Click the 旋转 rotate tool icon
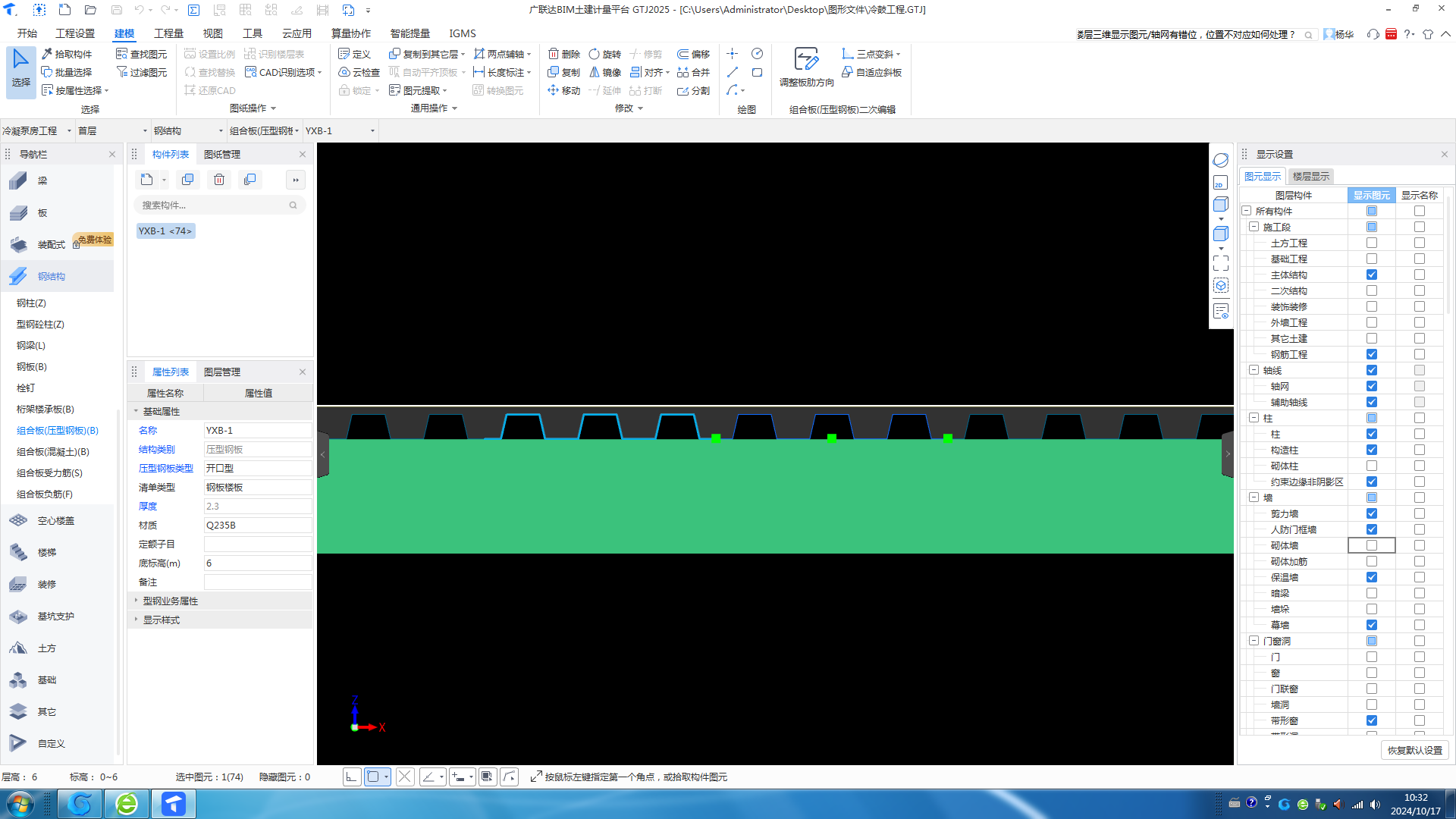 pos(595,54)
